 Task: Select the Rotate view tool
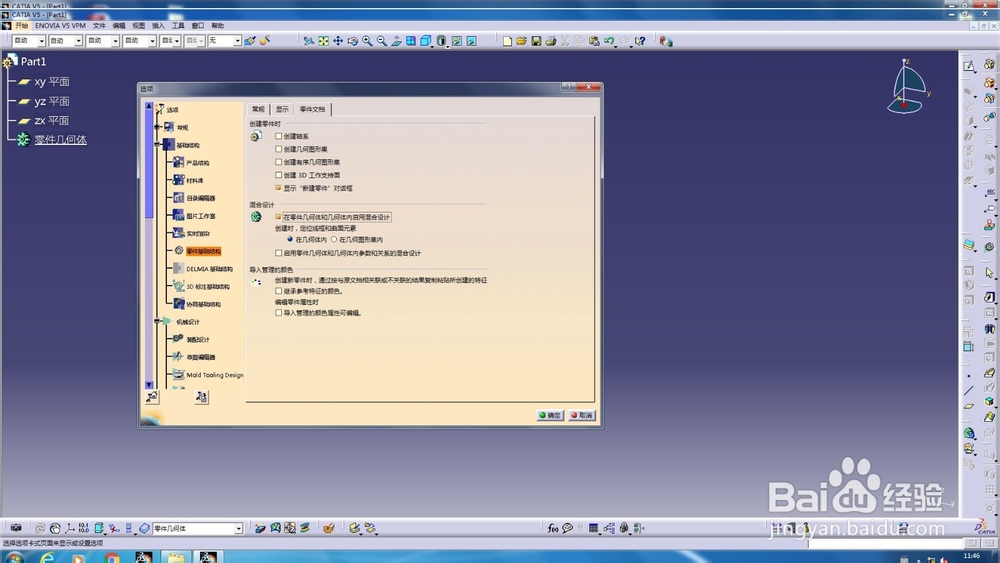(x=353, y=41)
